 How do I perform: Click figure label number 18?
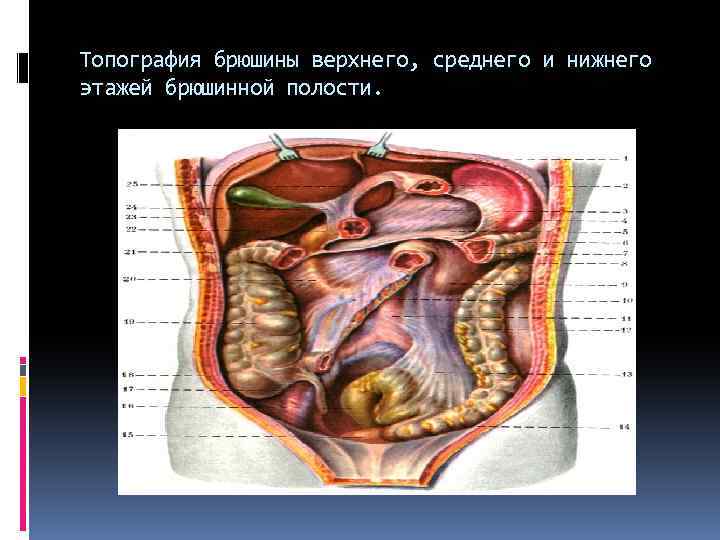tap(128, 375)
